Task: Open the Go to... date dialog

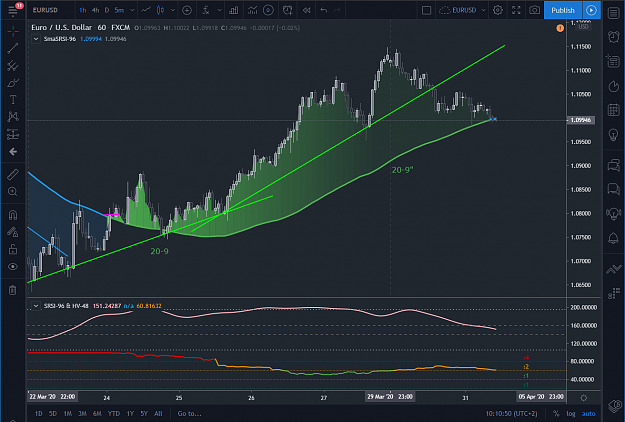Action: pos(189,413)
